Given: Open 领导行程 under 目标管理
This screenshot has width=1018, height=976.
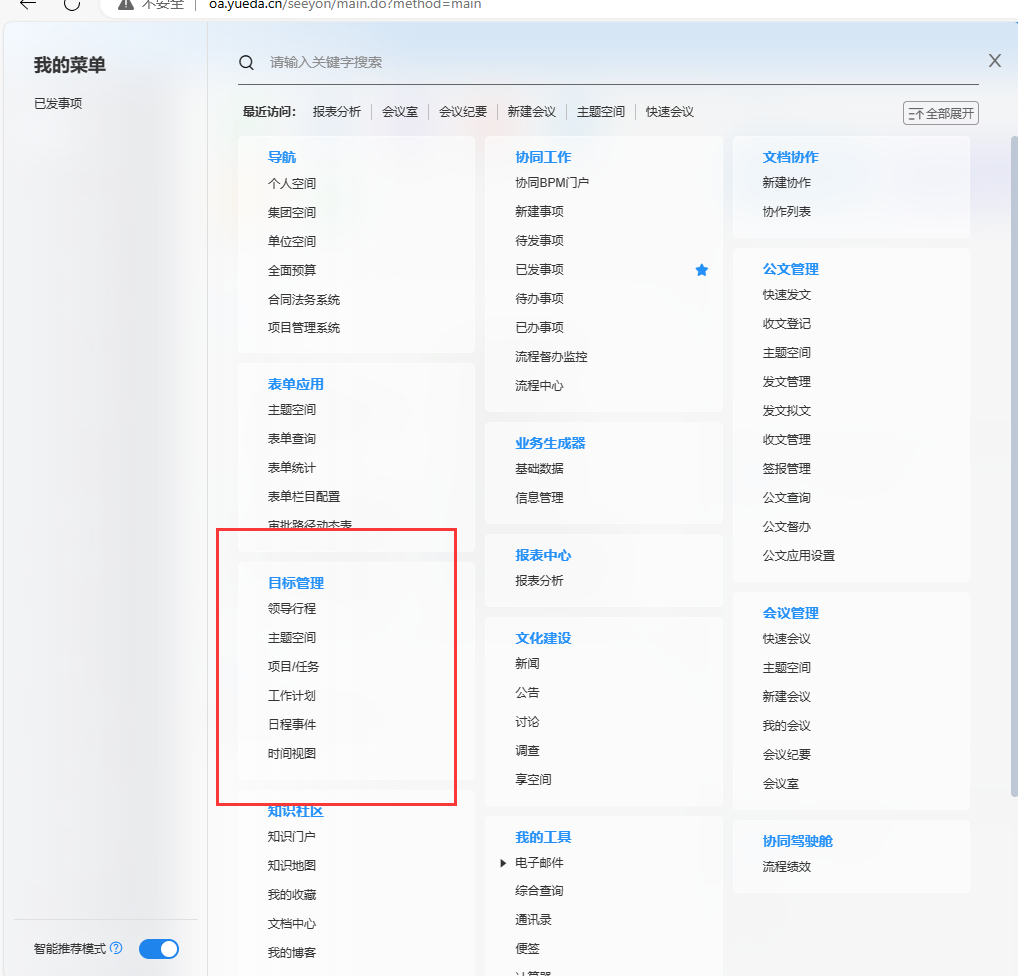Looking at the screenshot, I should (x=291, y=608).
